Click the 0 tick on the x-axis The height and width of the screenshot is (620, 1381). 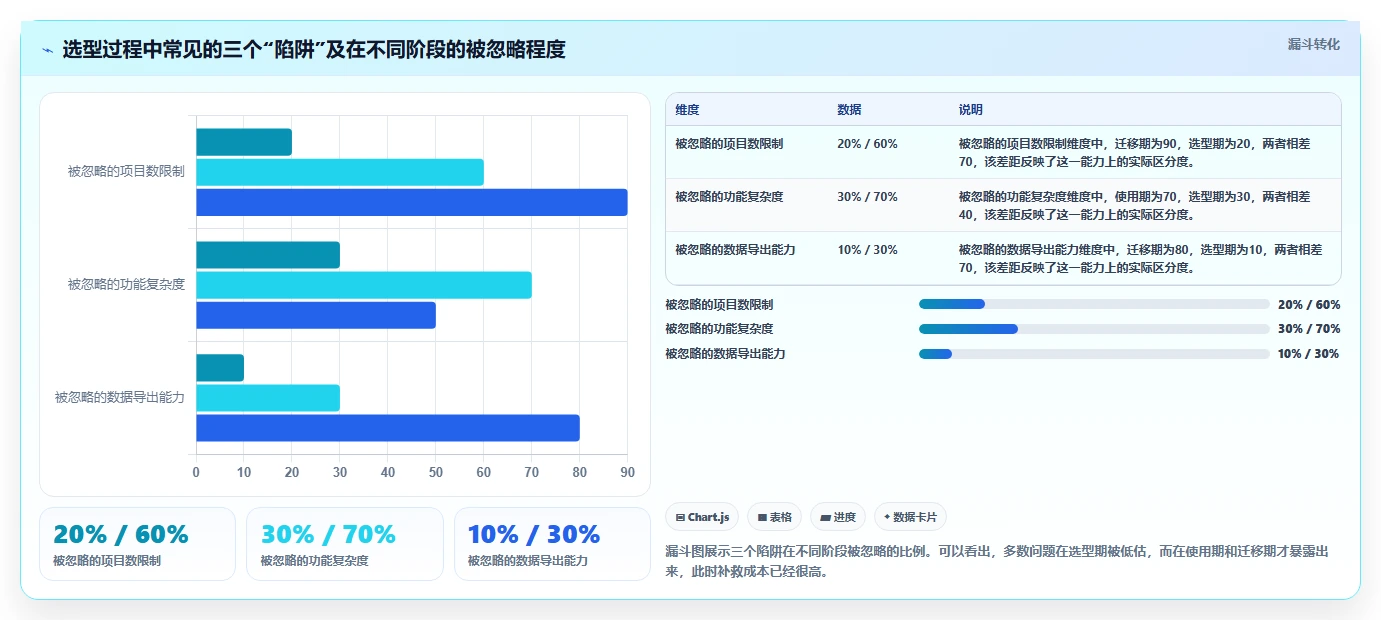196,472
